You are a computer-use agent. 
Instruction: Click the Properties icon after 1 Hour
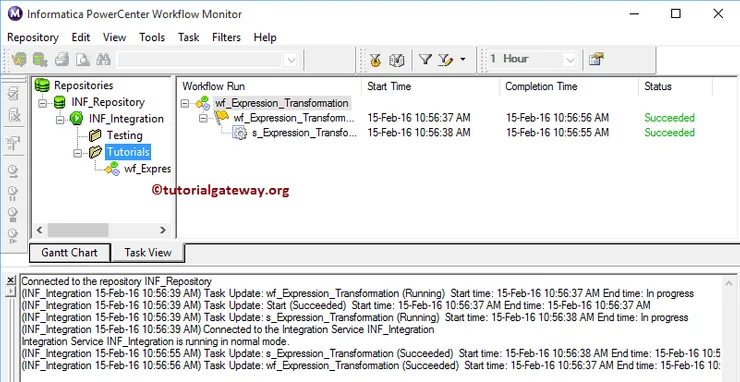pyautogui.click(x=596, y=59)
